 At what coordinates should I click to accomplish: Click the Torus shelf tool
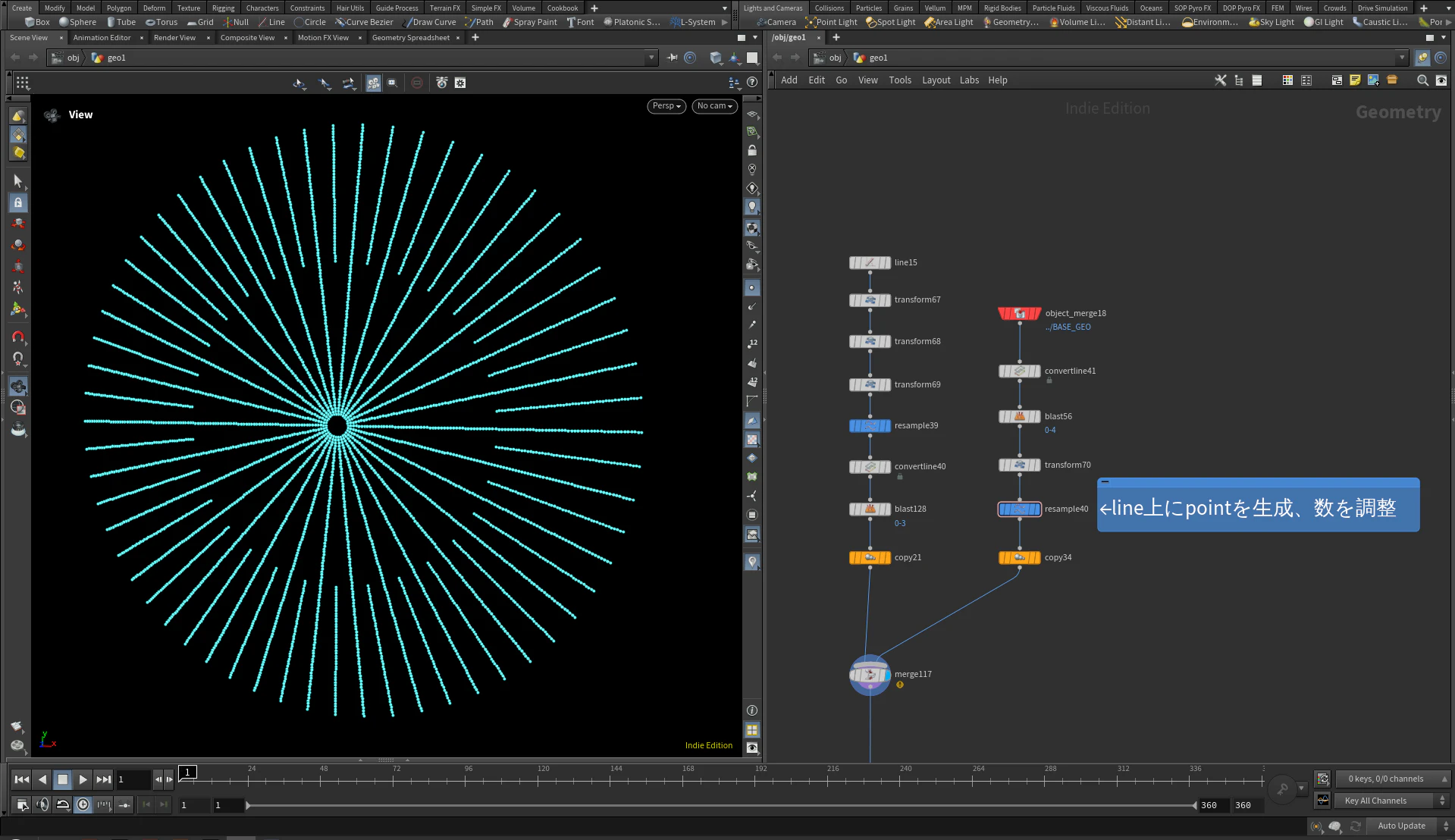point(161,22)
